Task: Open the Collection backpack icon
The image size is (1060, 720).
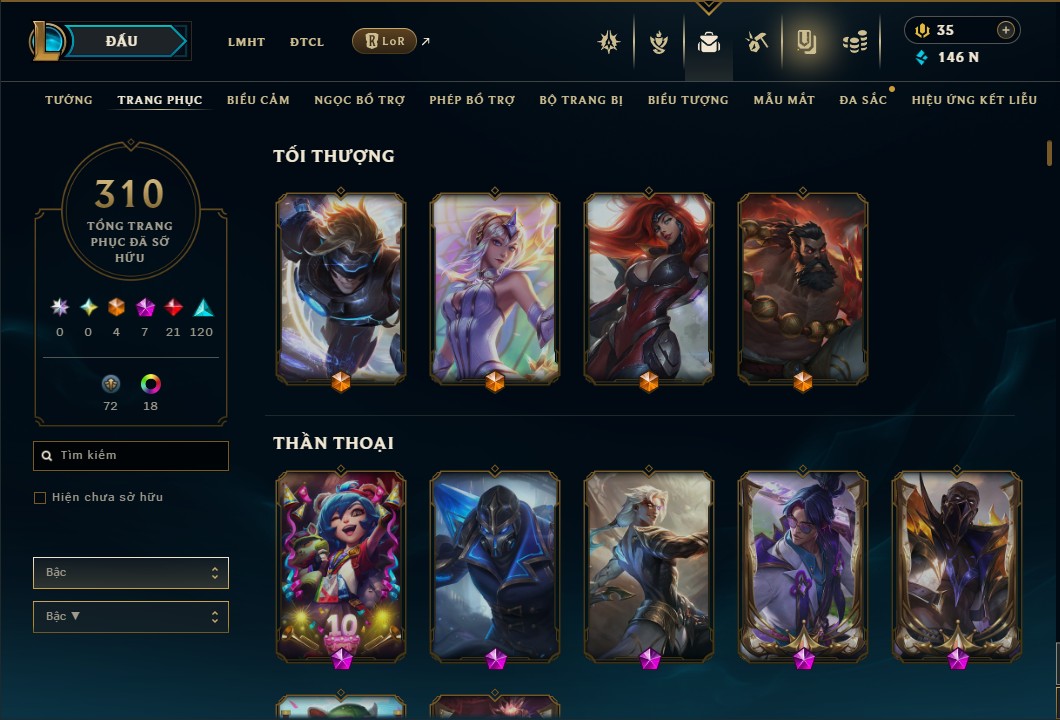Action: pyautogui.click(x=708, y=42)
